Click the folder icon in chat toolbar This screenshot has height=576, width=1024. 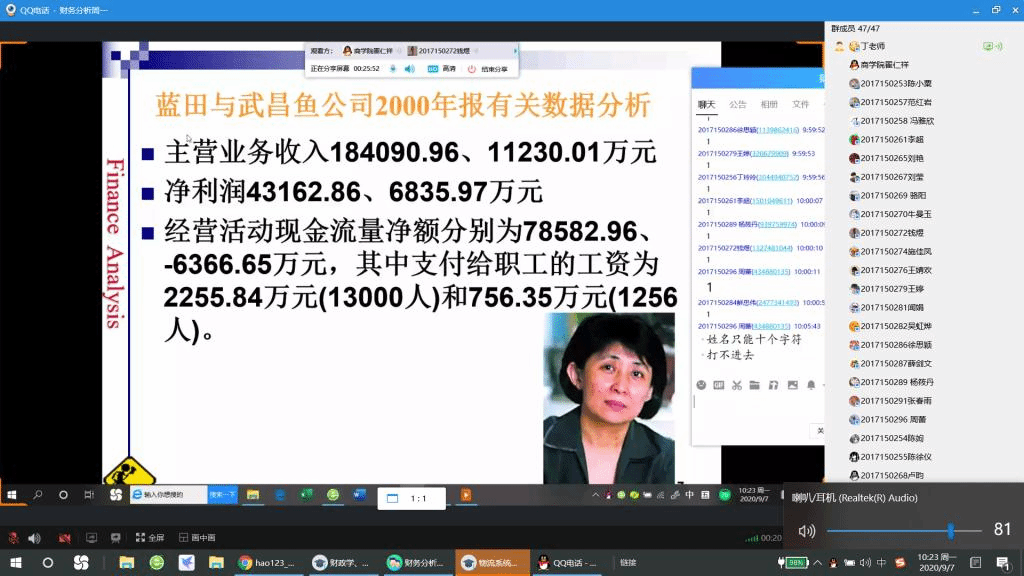(755, 385)
